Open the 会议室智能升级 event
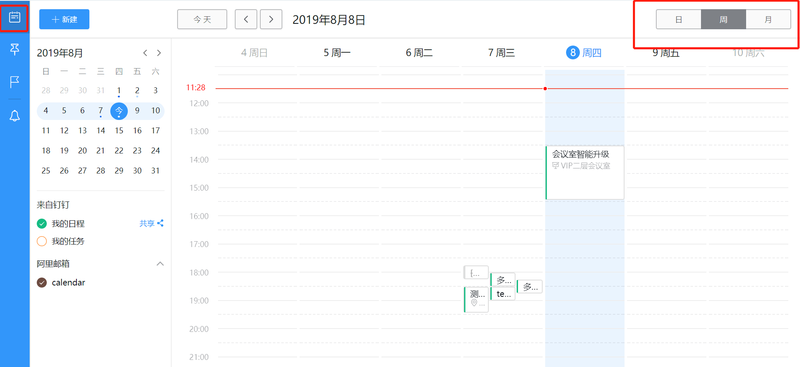The image size is (800, 367). tap(585, 173)
